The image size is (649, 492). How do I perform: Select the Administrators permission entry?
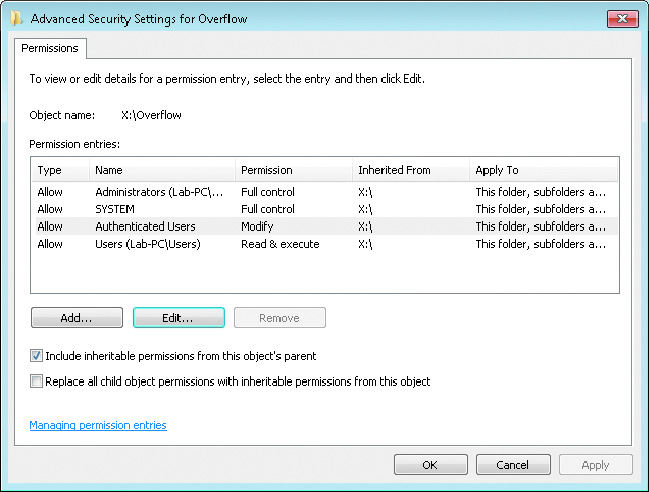324,192
